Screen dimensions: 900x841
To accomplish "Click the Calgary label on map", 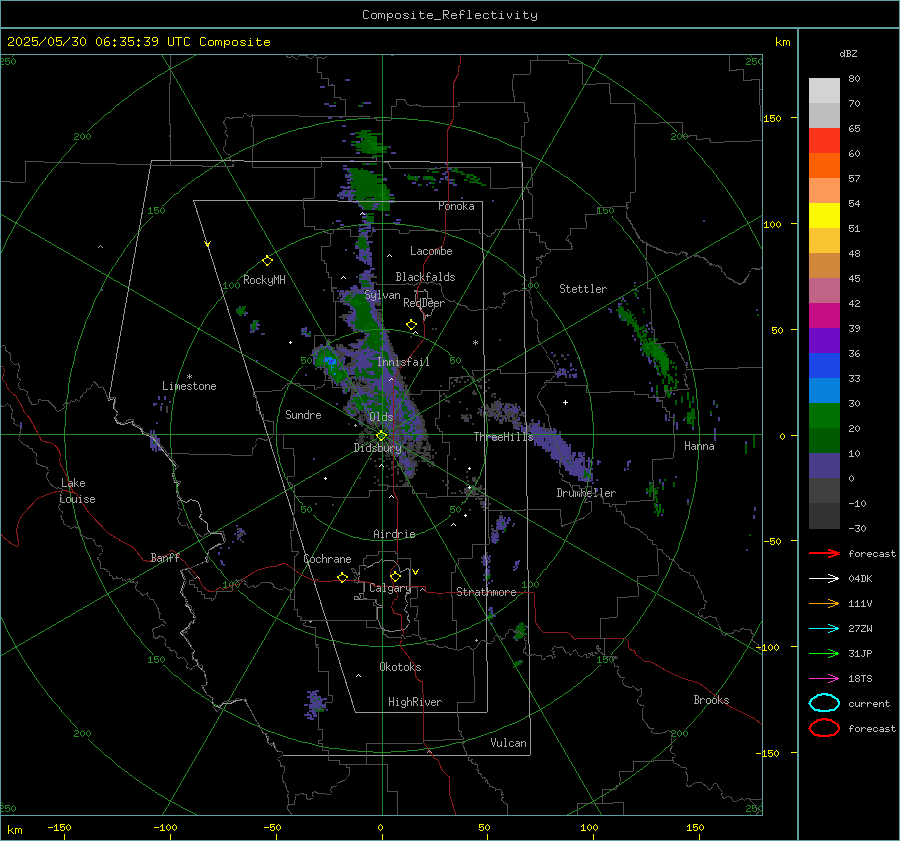I will (390, 588).
